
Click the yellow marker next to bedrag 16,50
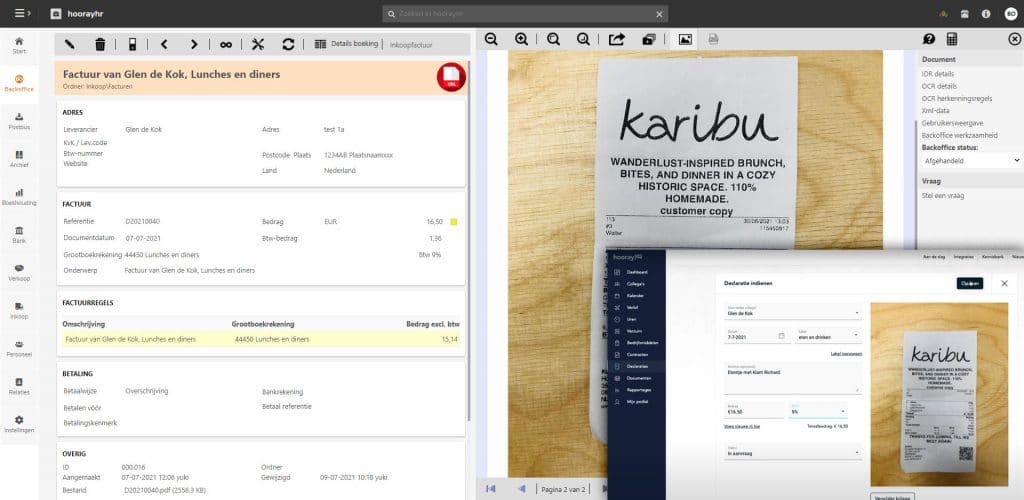[x=454, y=222]
